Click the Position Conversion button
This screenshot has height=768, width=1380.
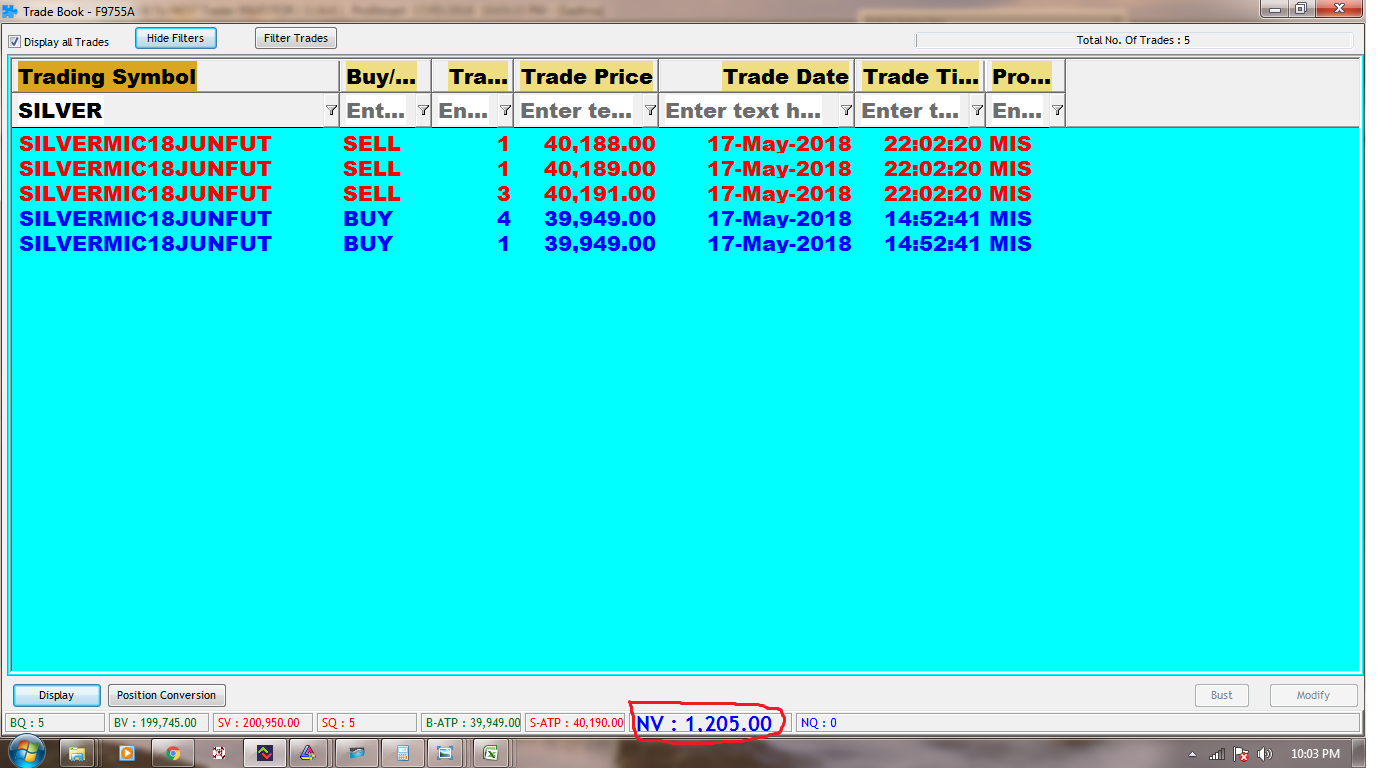click(166, 695)
